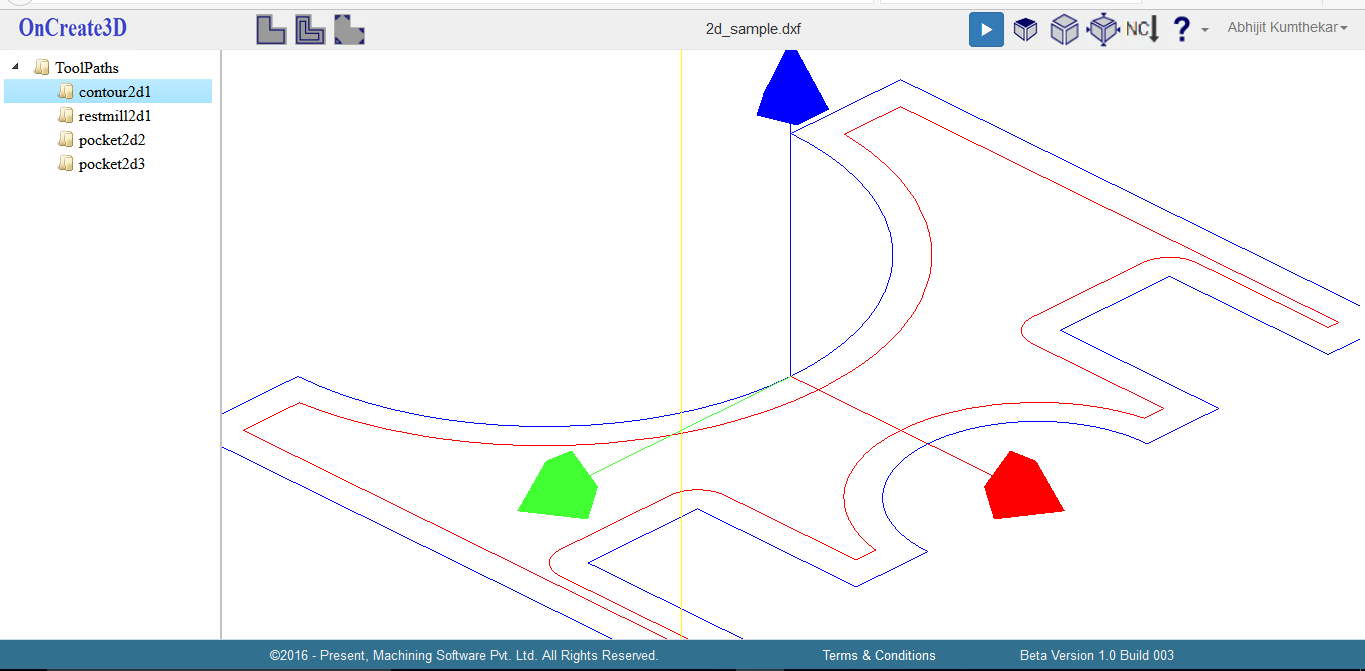This screenshot has height=671, width=1365.
Task: Select the pocket2d3 toolpath
Action: point(111,164)
